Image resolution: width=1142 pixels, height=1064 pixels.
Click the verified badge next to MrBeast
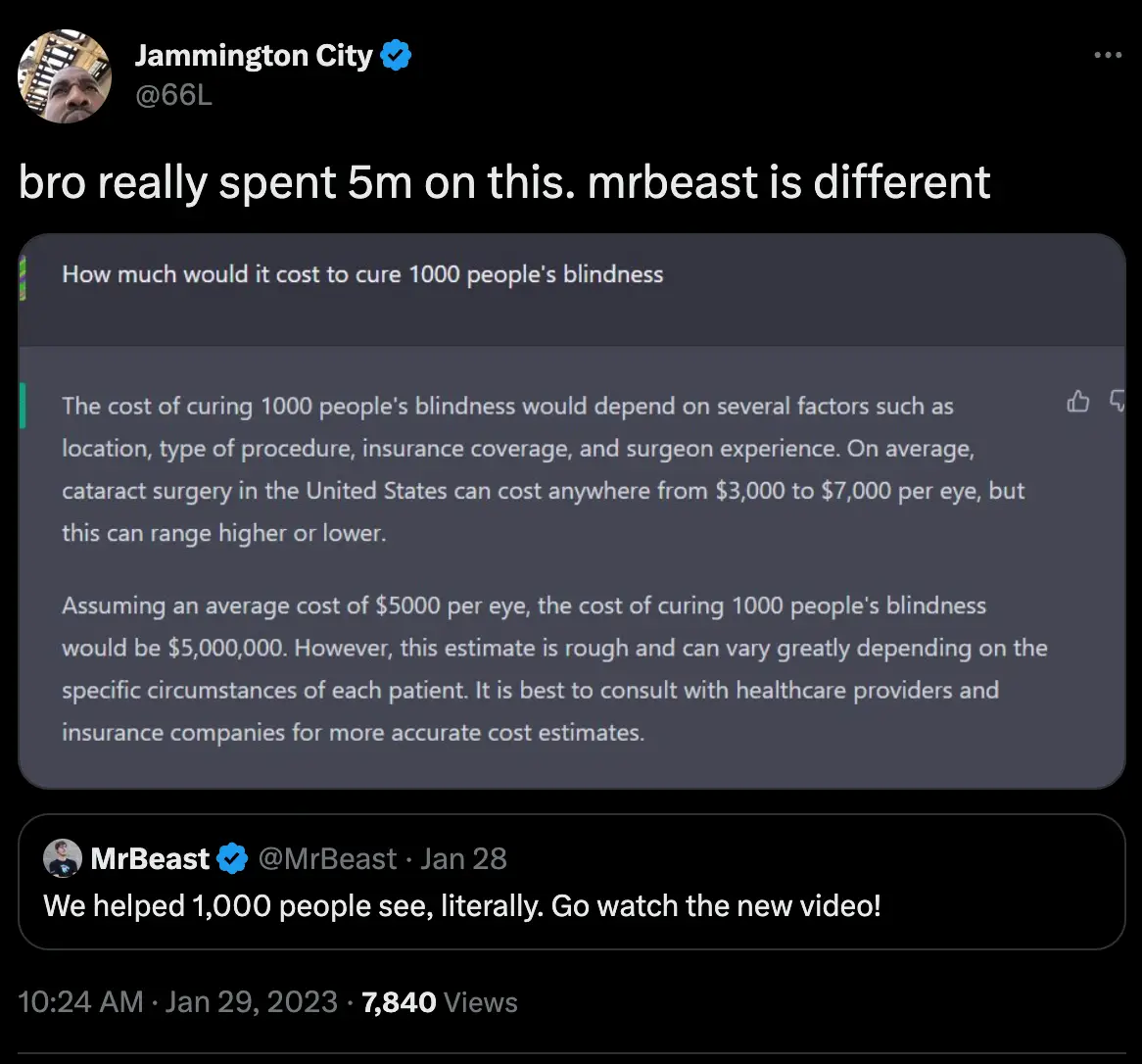point(232,857)
